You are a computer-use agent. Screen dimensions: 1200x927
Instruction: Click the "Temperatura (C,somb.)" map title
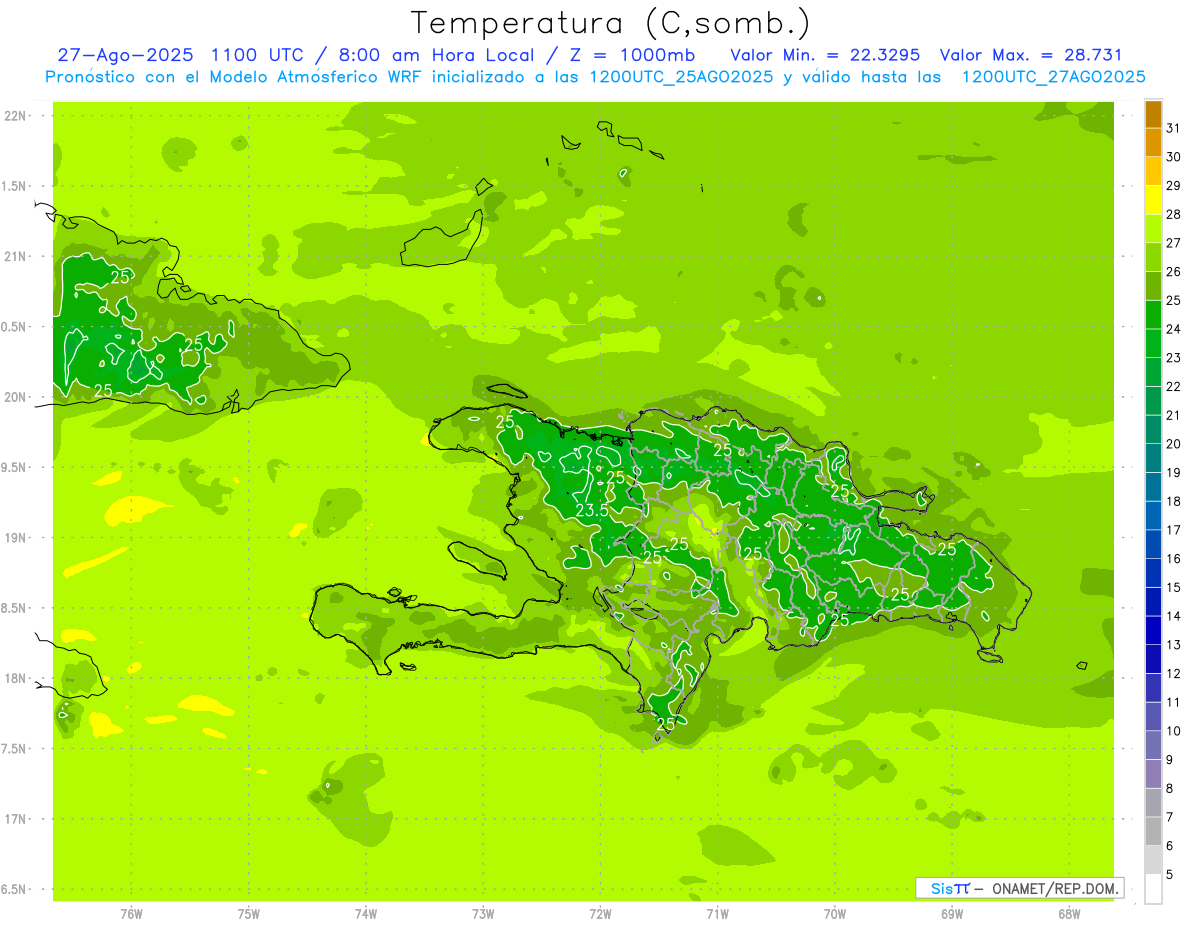611,23
